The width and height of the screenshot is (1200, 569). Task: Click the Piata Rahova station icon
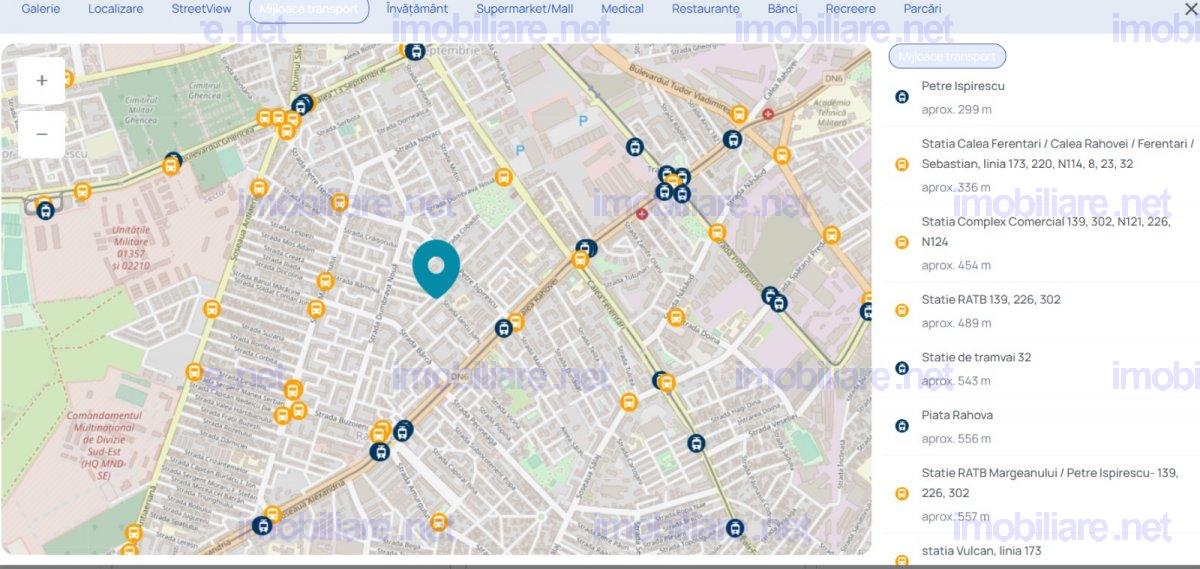point(901,426)
